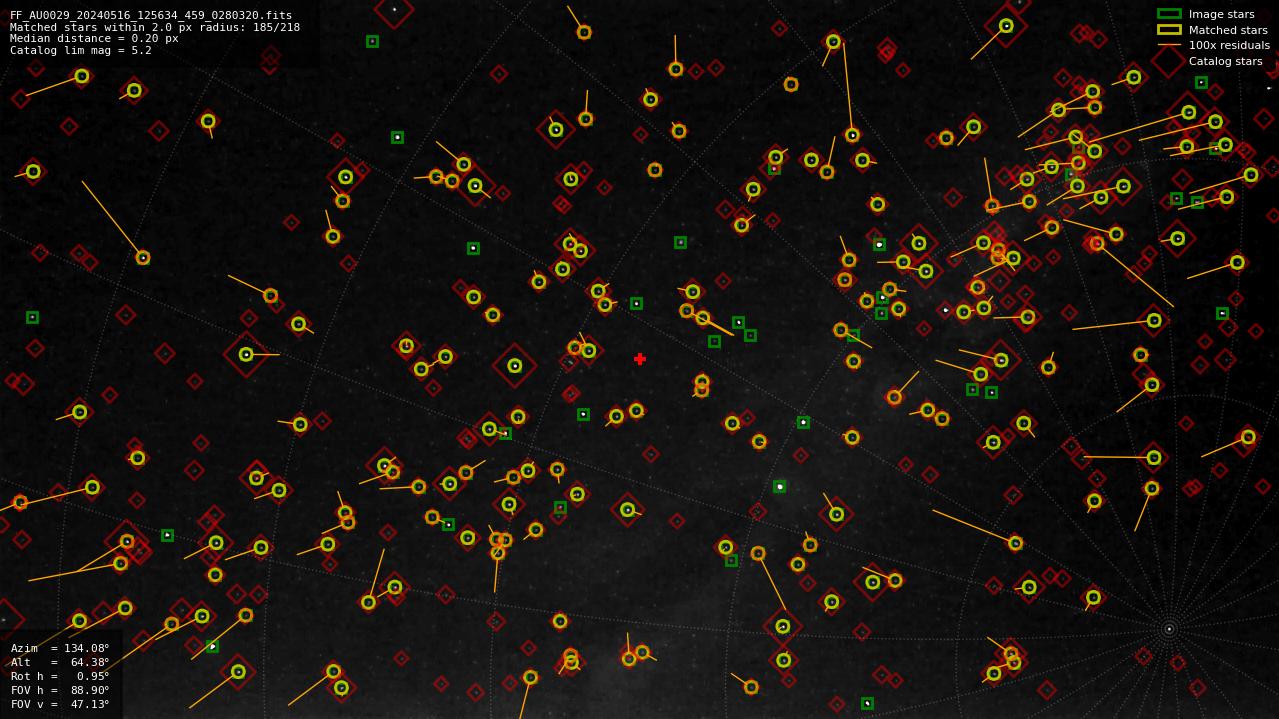Click the 'Catalog lim mag = 5.2' text
The width and height of the screenshot is (1279, 719).
(81, 50)
